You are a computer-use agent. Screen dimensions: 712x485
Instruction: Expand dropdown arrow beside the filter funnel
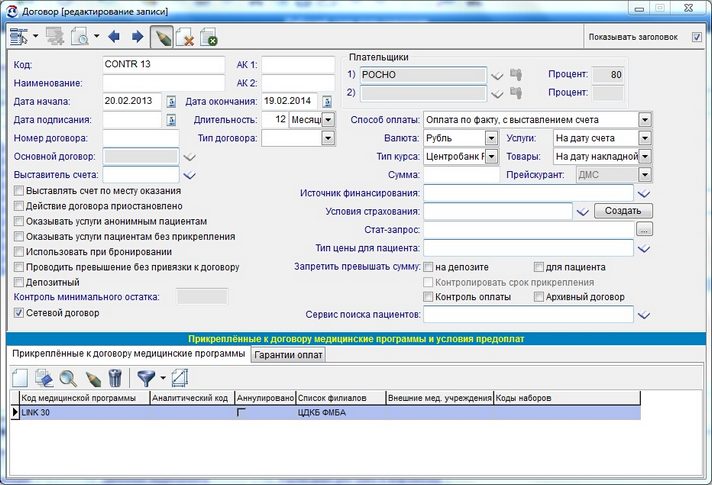163,378
